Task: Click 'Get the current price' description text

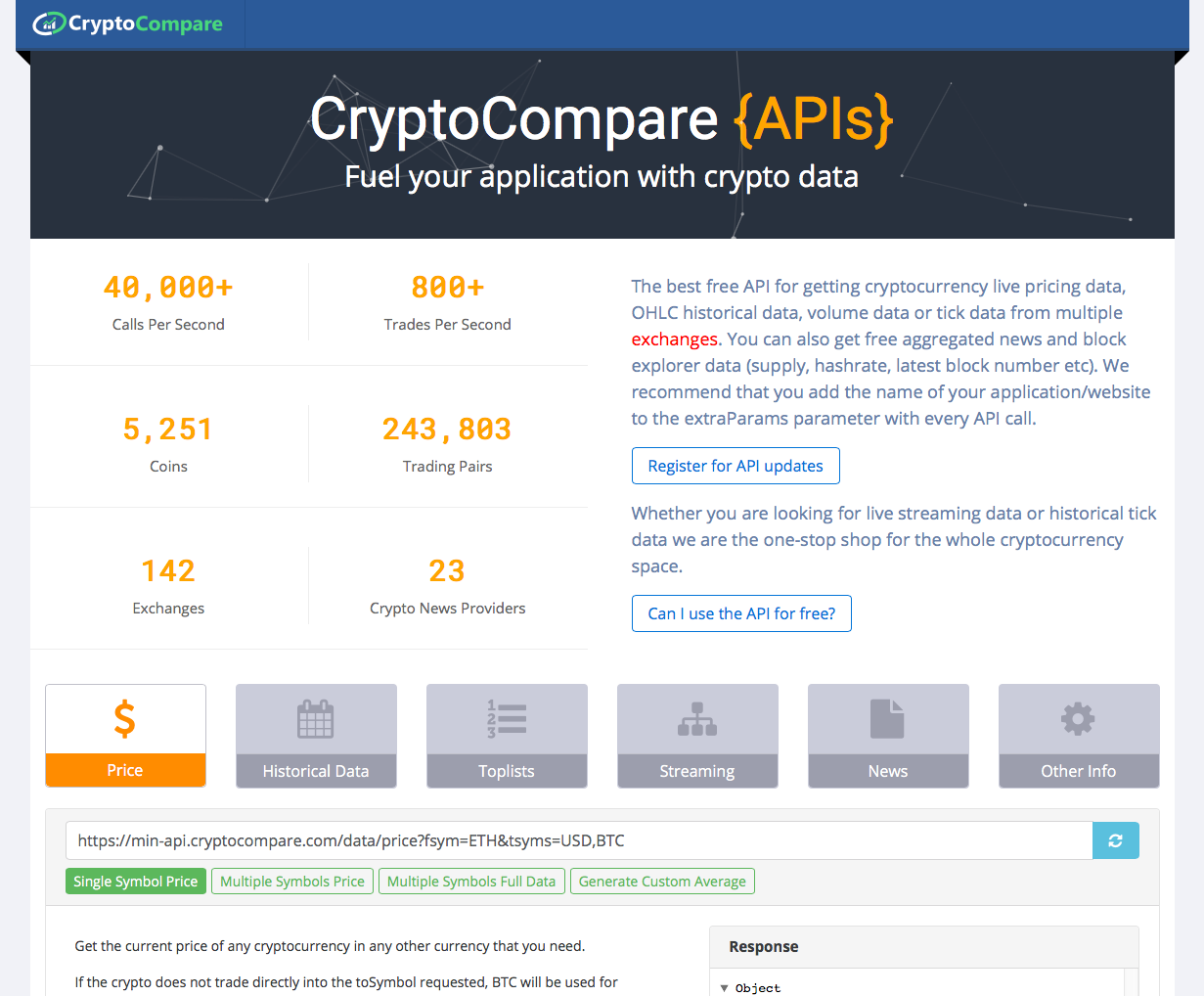Action: tap(330, 946)
